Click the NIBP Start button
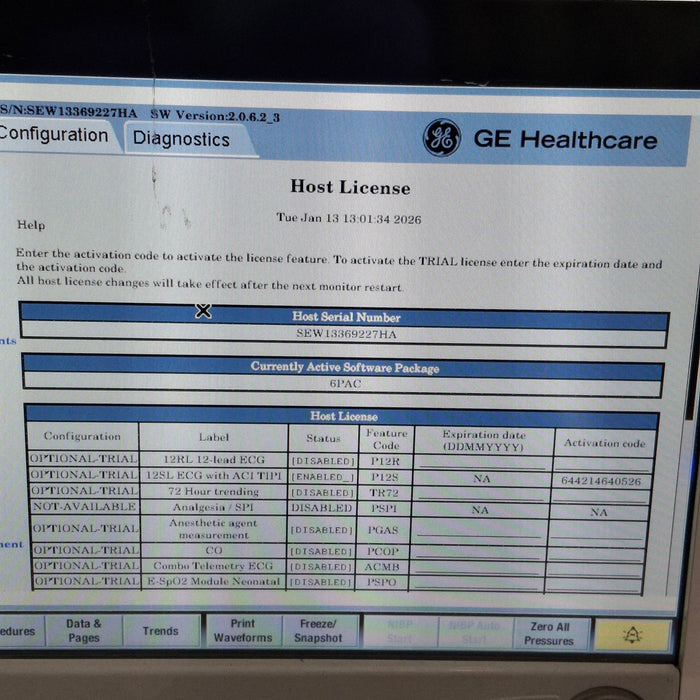 (400, 632)
